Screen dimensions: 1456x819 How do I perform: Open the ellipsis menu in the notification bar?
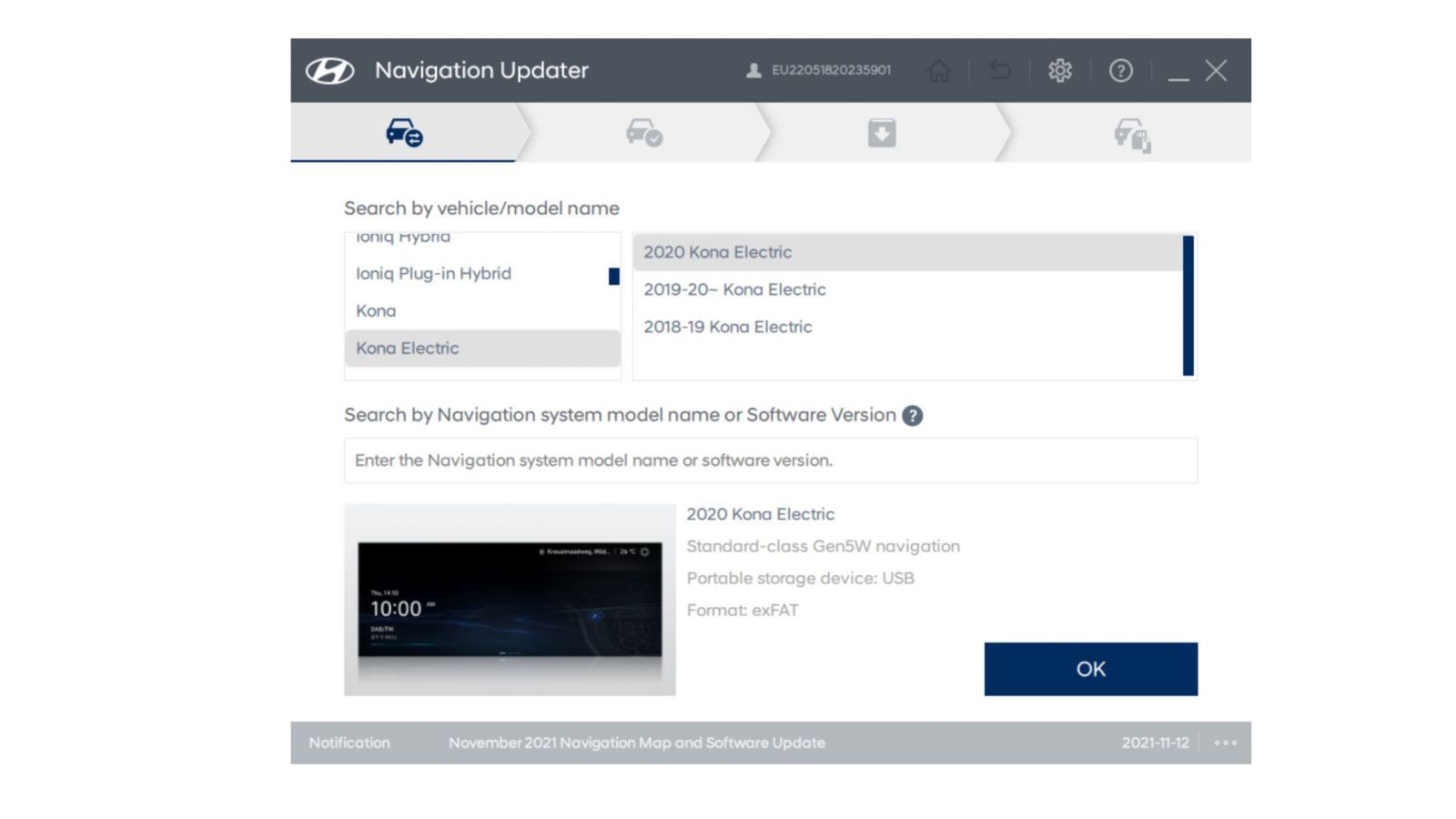click(1225, 743)
